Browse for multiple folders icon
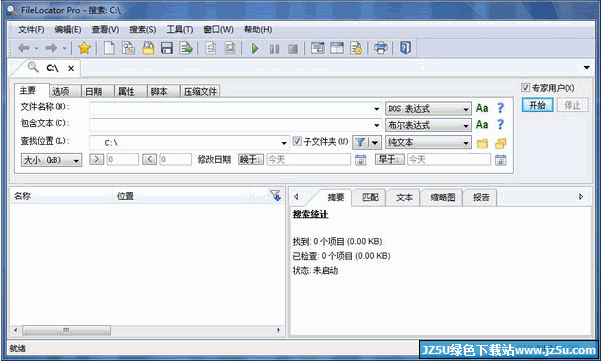Image resolution: width=602 pixels, height=362 pixels. [x=501, y=143]
